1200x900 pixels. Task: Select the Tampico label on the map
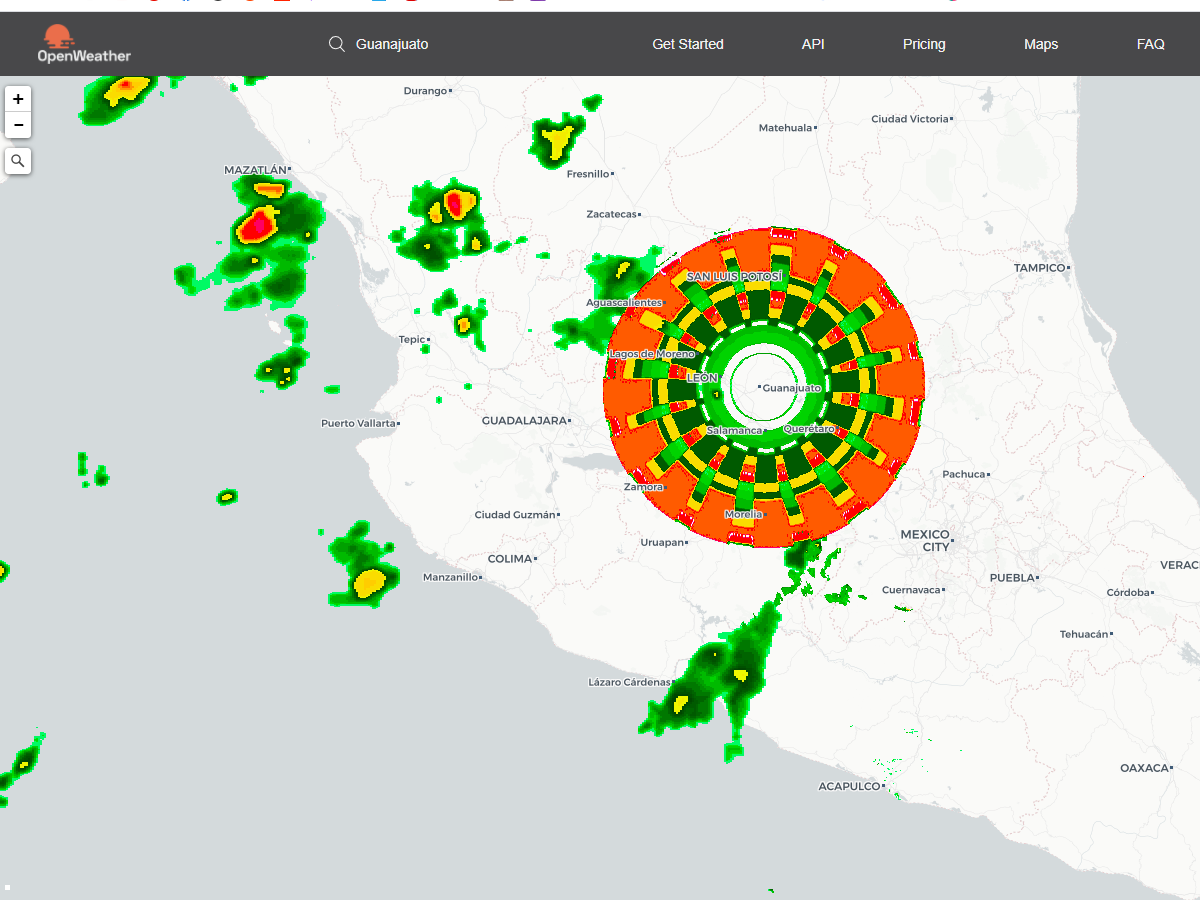1040,268
